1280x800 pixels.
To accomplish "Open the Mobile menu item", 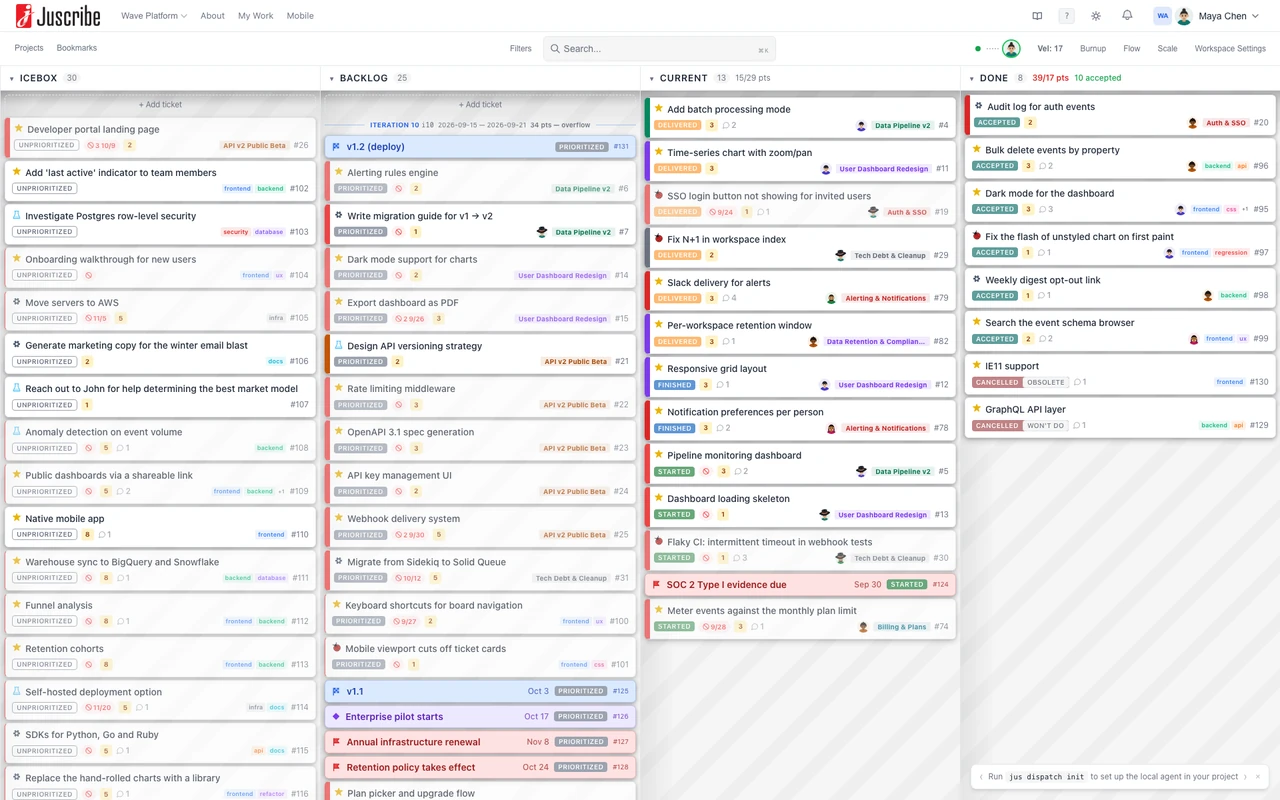I will pos(300,16).
